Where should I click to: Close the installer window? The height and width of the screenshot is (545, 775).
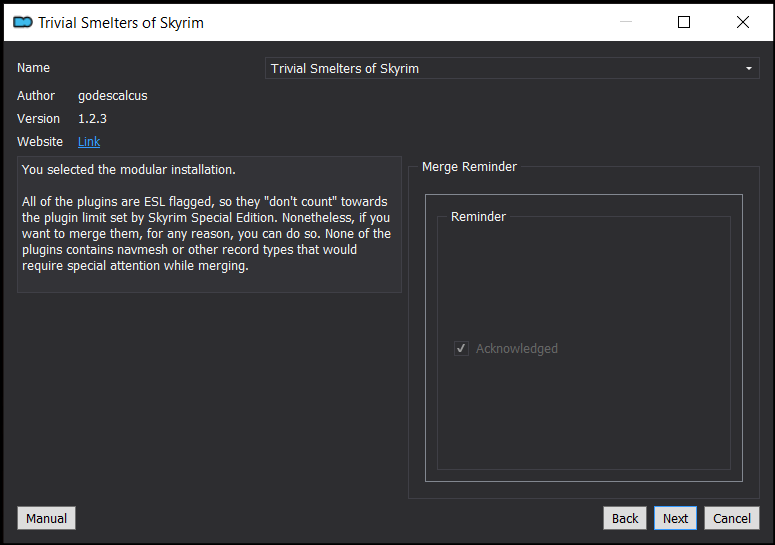(742, 22)
